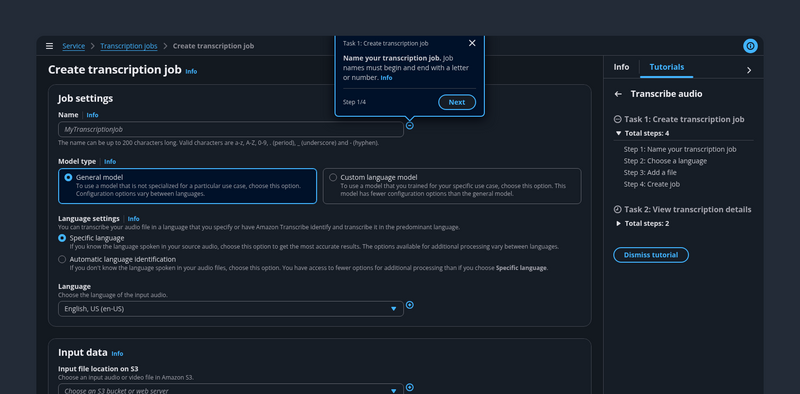Open S3 bucket or web server dropdown
The height and width of the screenshot is (394, 800).
[231, 389]
